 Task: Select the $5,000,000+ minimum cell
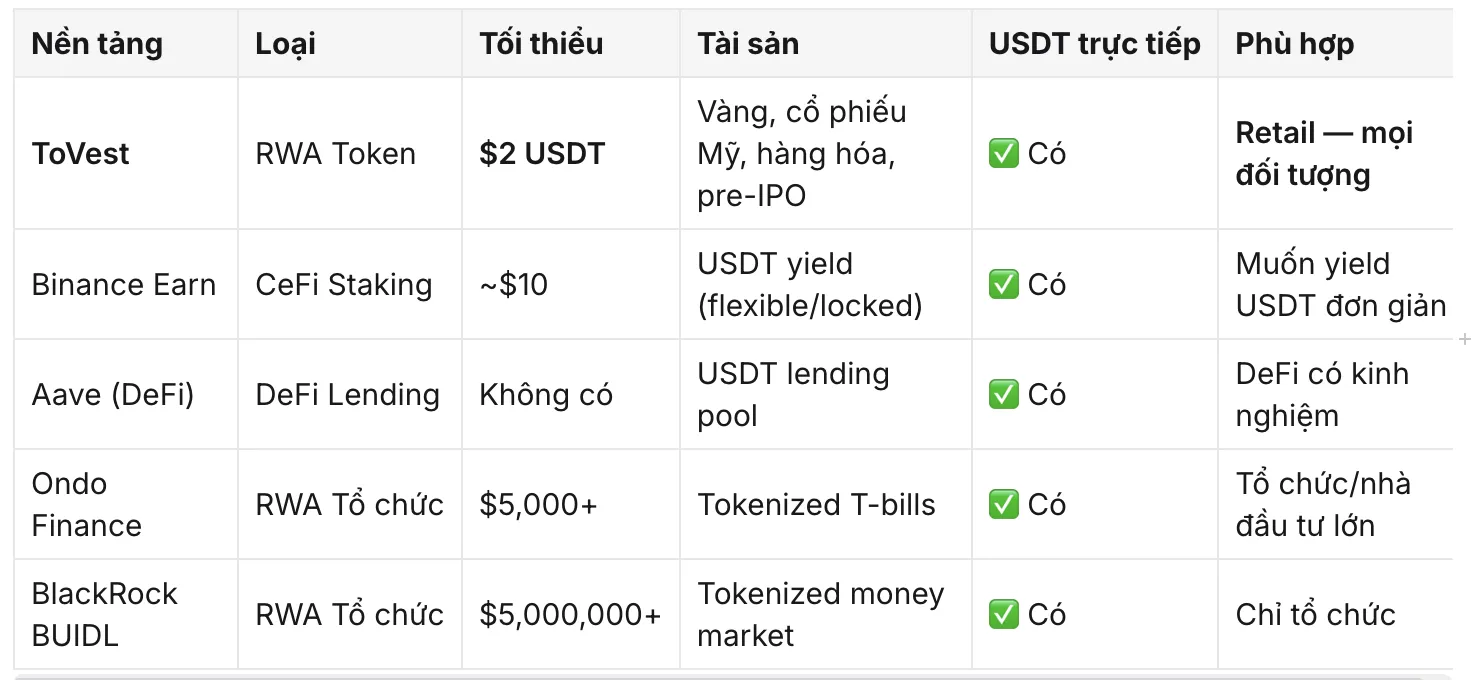pos(570,615)
